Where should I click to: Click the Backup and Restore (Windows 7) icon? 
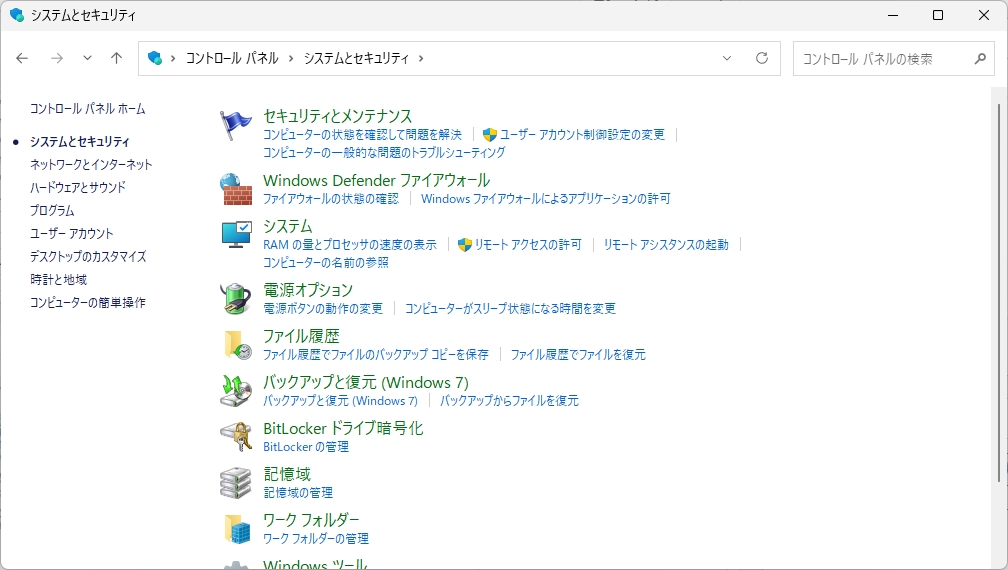point(236,391)
